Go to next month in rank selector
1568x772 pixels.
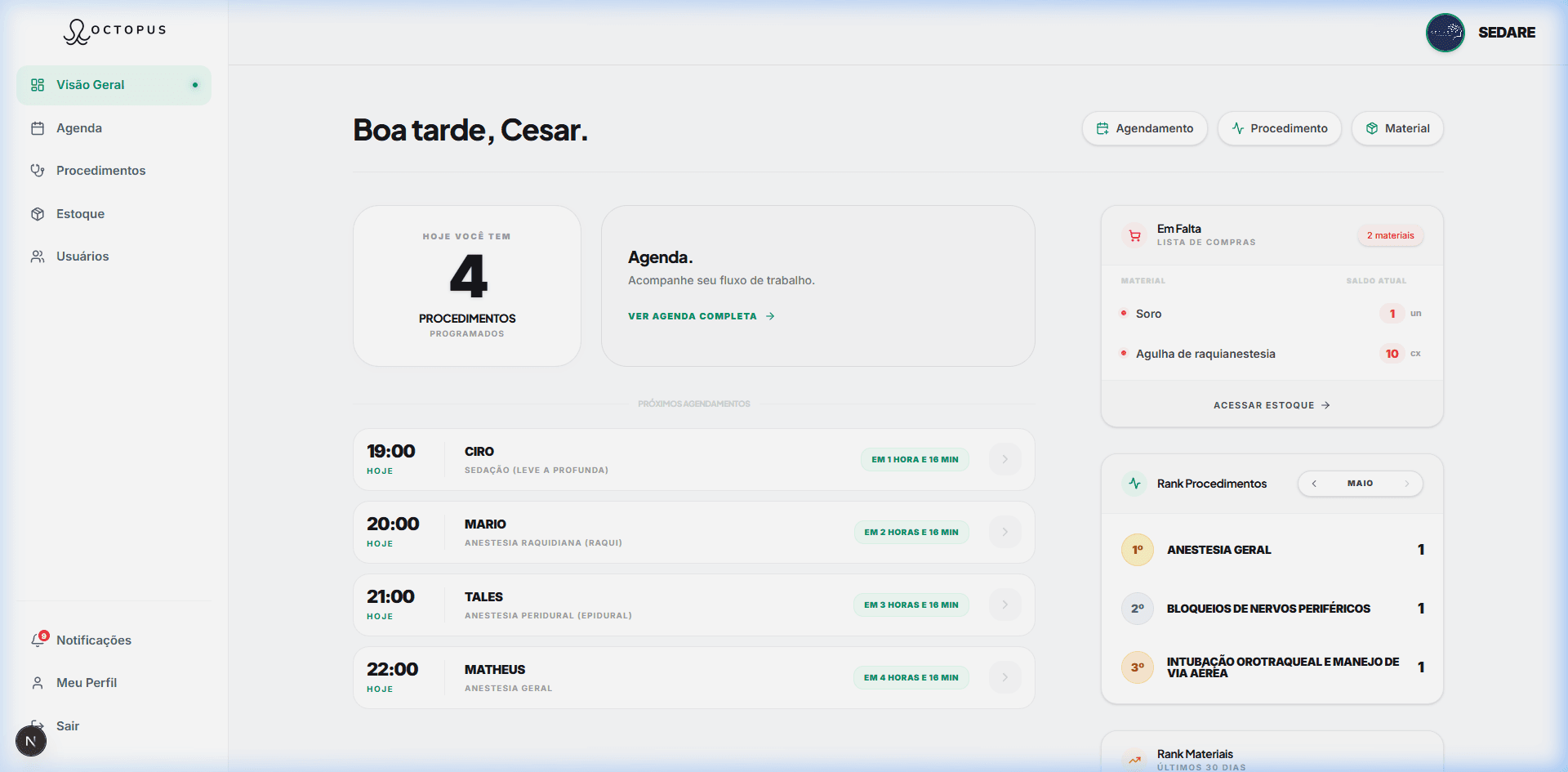1406,484
